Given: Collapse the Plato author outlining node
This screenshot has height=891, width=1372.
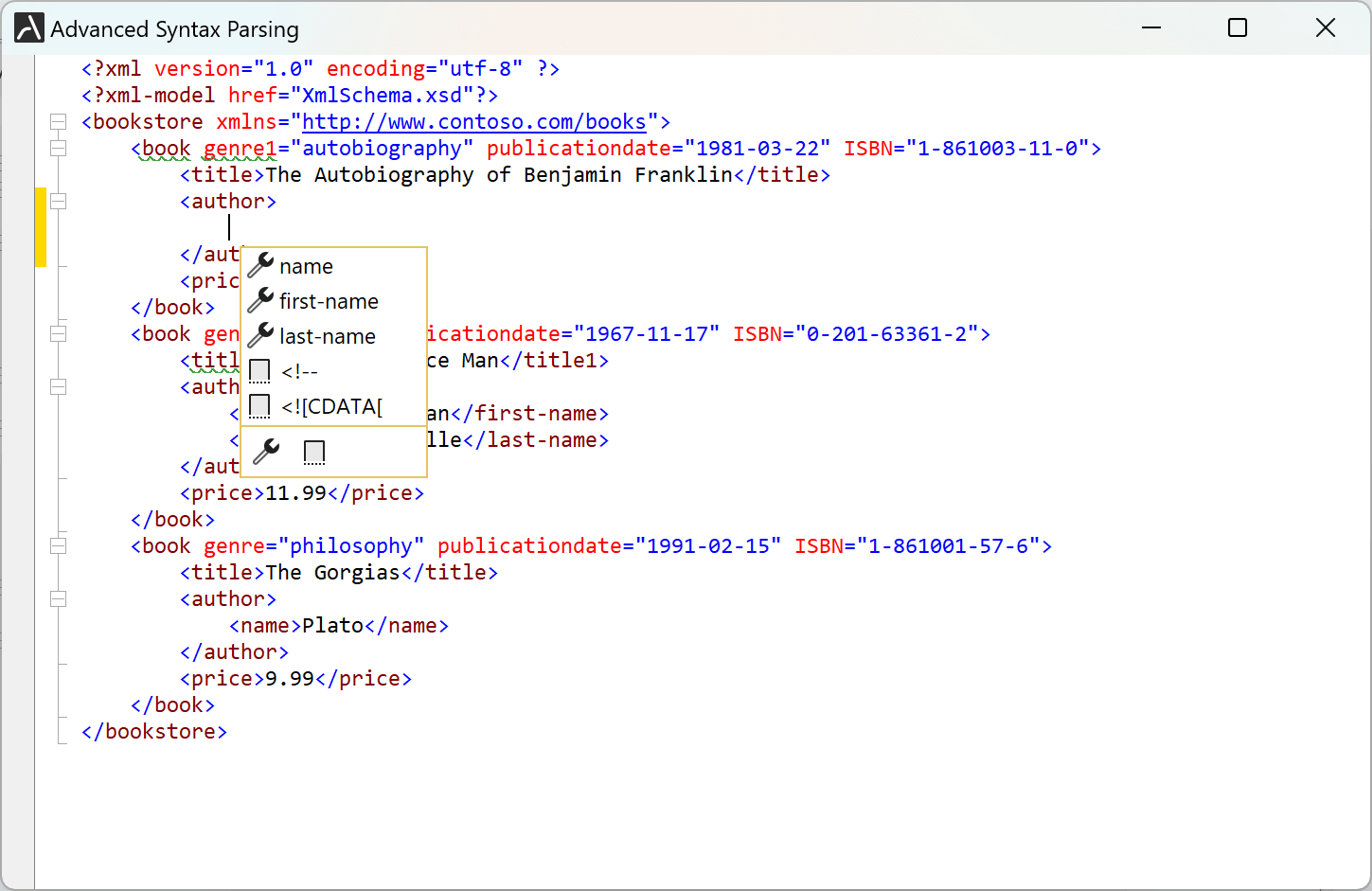Looking at the screenshot, I should point(59,598).
